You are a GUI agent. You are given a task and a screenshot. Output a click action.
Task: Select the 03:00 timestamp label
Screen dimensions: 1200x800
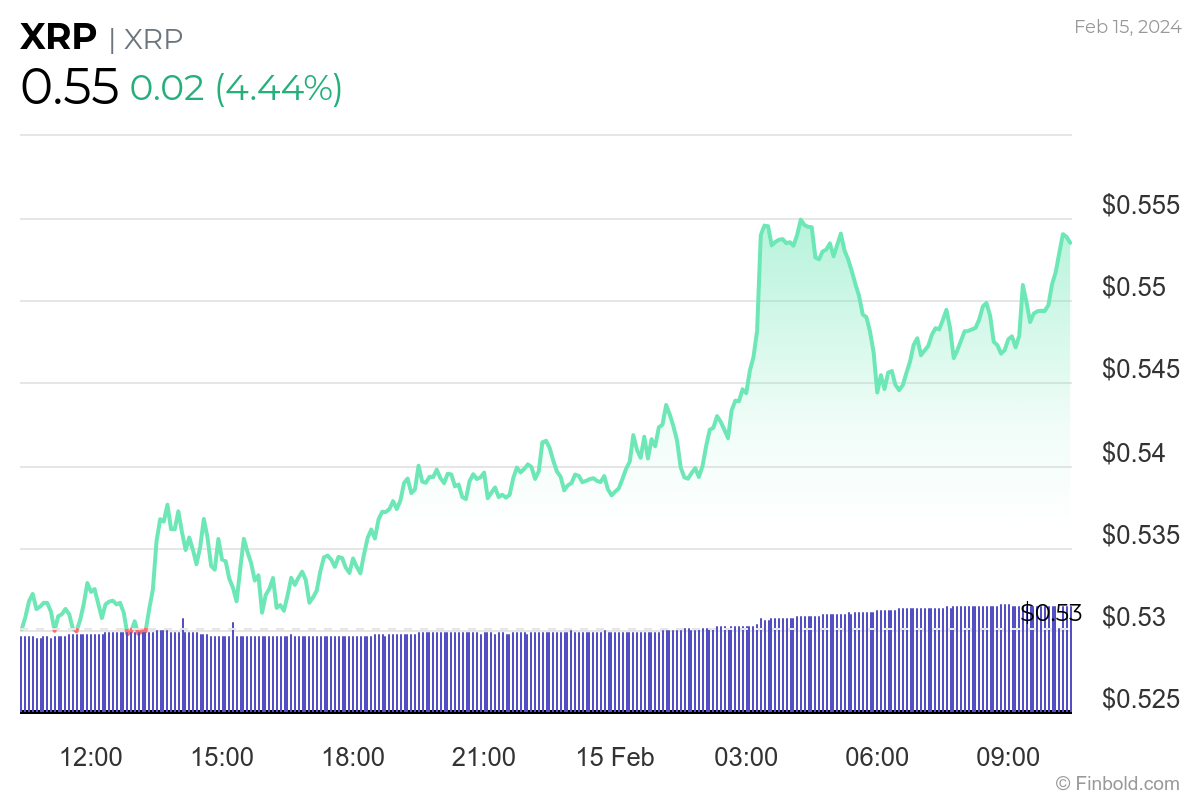(x=748, y=758)
